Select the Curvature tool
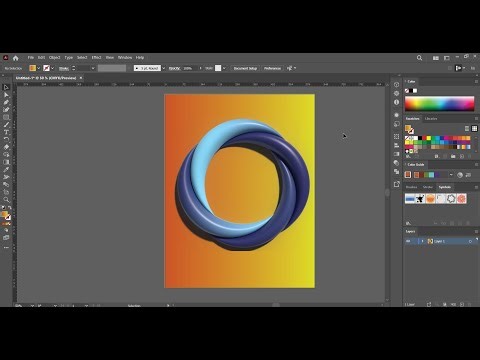480x360 pixels. tap(6, 110)
